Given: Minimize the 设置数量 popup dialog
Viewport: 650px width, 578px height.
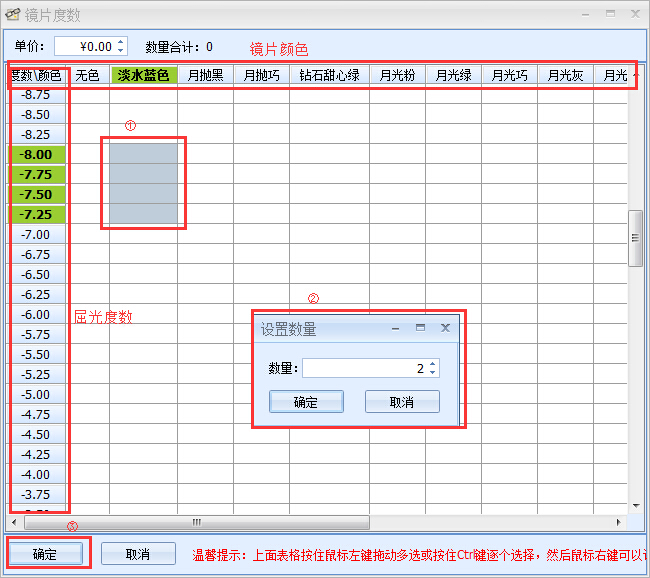Looking at the screenshot, I should click(x=395, y=328).
